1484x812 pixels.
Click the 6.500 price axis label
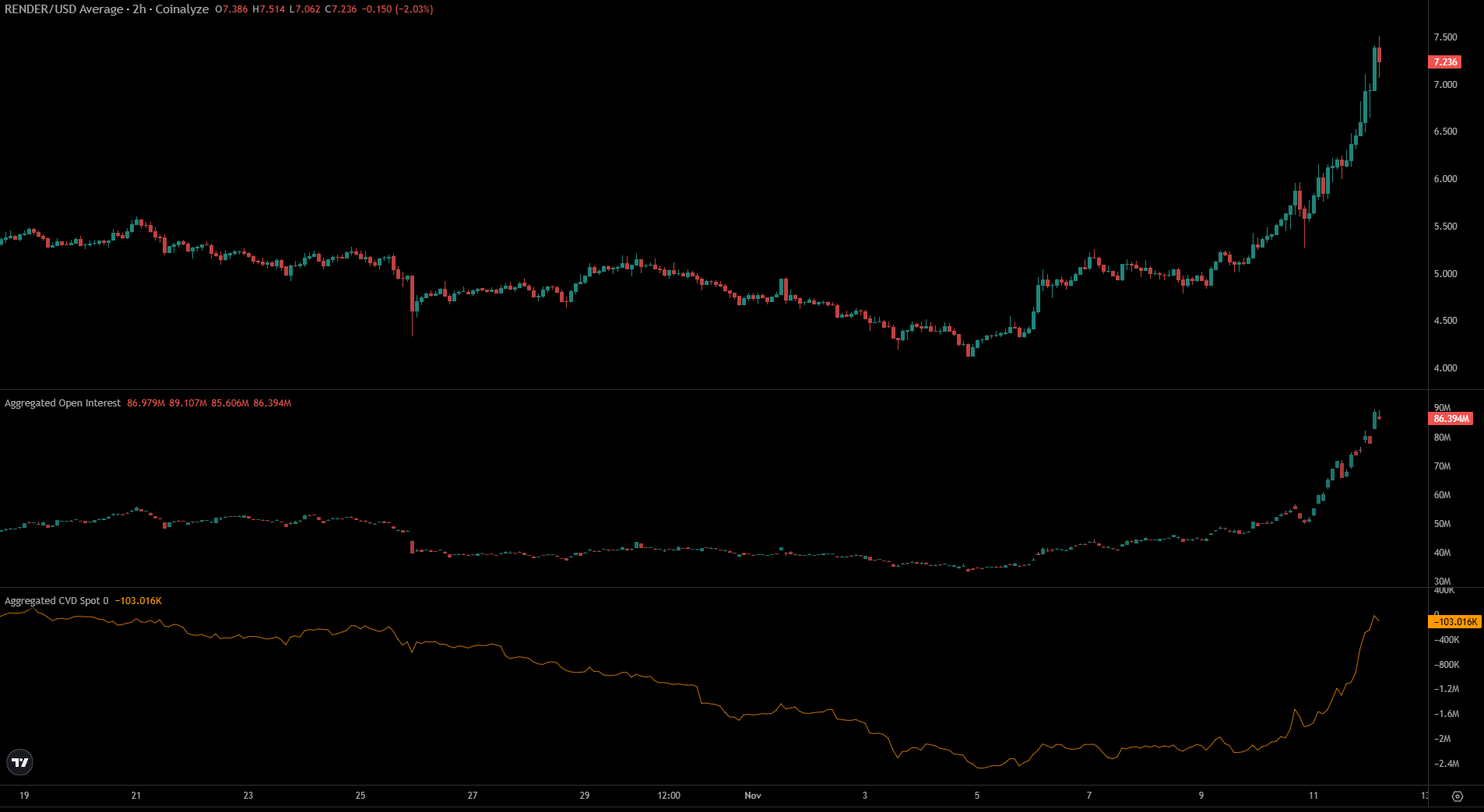pyautogui.click(x=1445, y=132)
